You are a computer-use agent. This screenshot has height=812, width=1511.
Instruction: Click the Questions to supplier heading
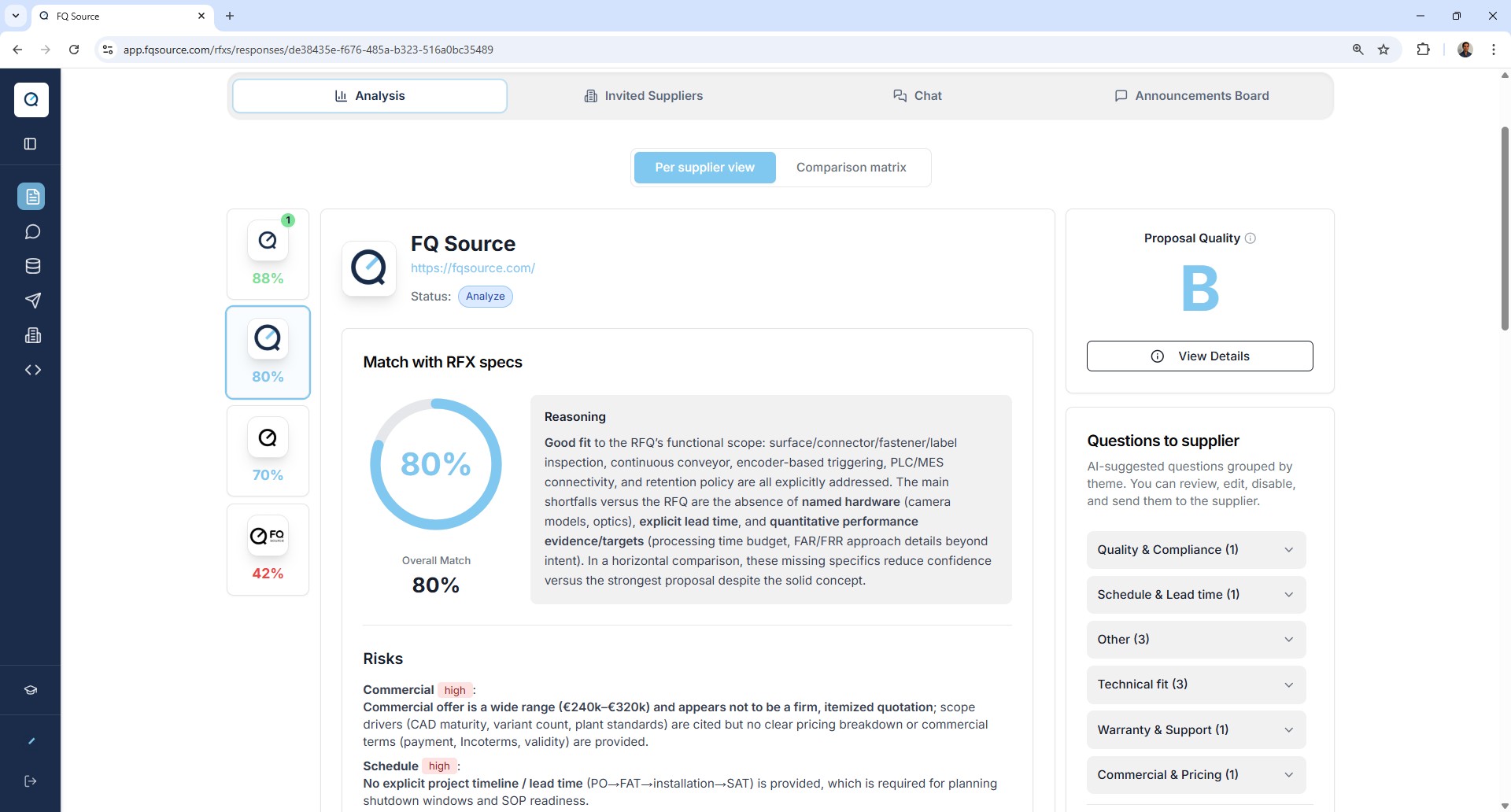(x=1163, y=441)
